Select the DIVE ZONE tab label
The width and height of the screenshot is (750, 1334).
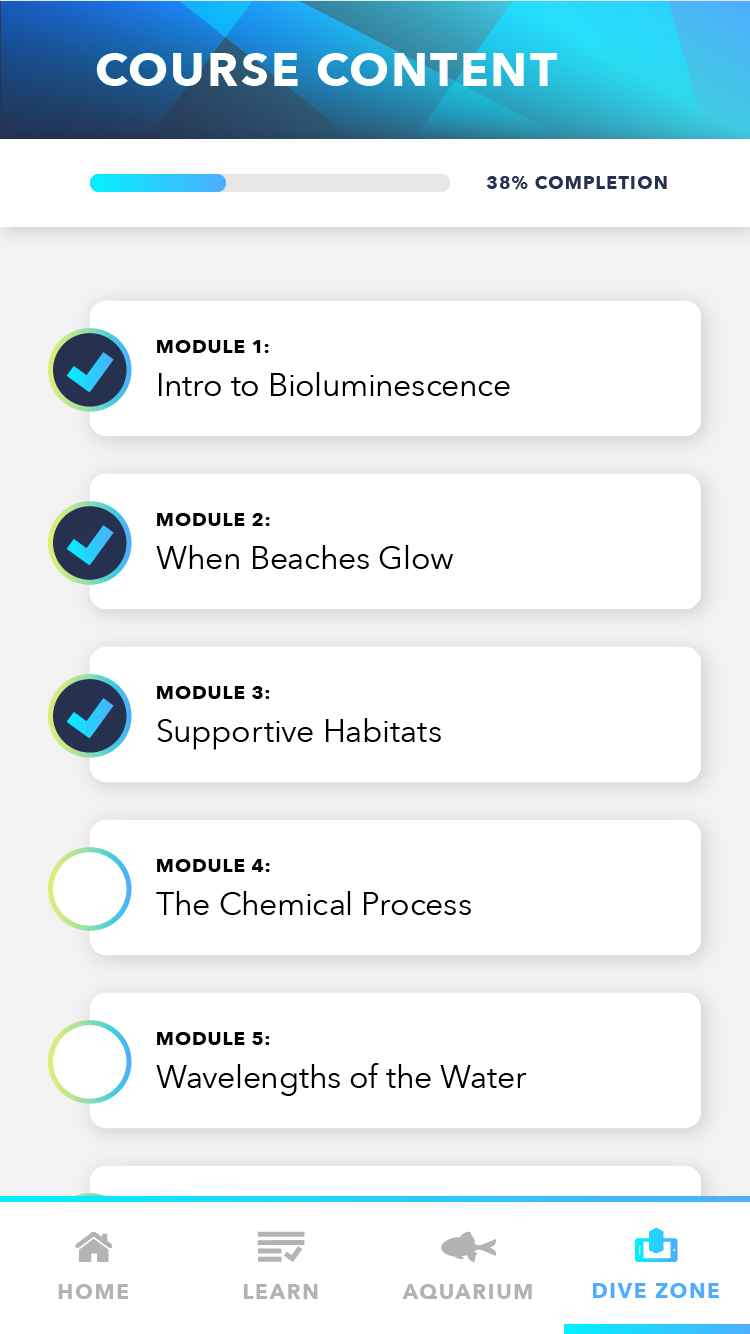(656, 1291)
